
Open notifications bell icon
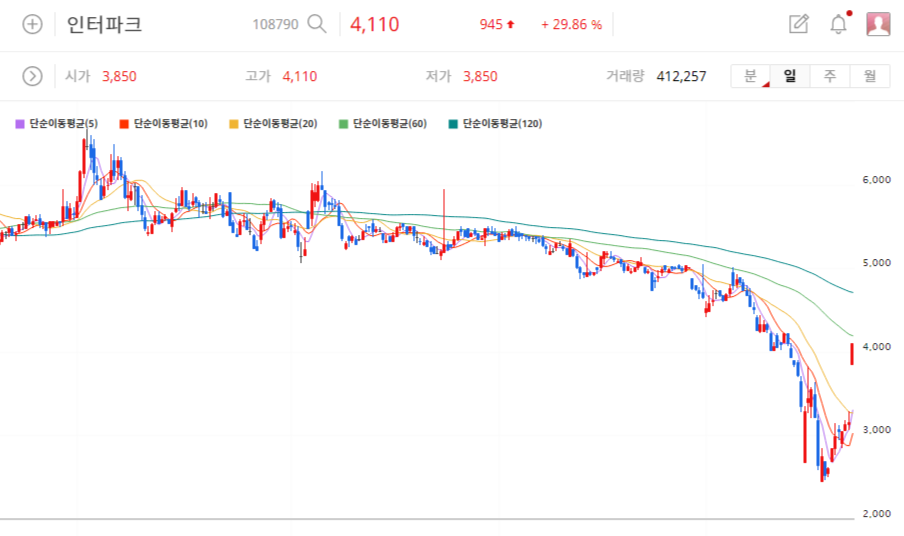click(838, 24)
